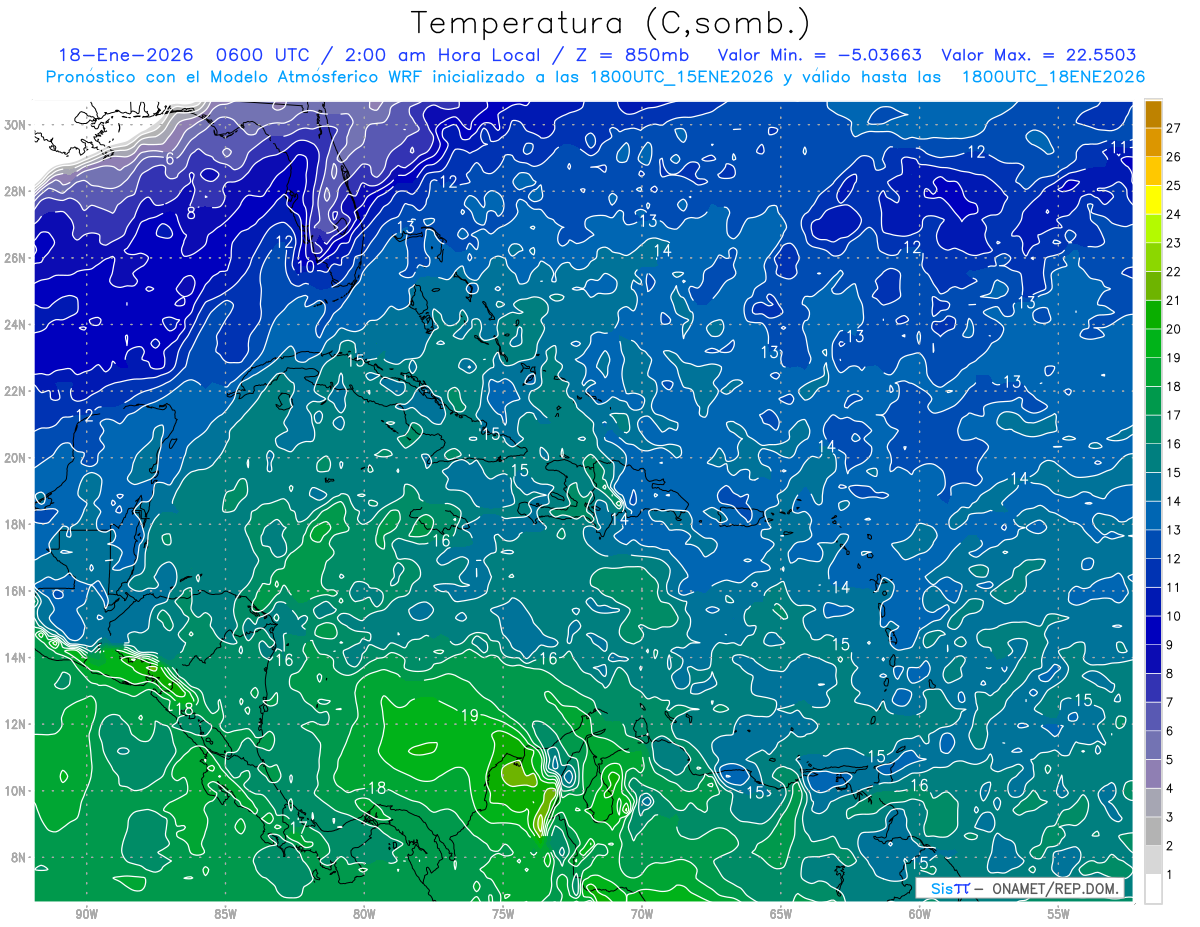This screenshot has width=1200, height=927.
Task: Click latitude axis label "10N"
Action: click(x=17, y=791)
